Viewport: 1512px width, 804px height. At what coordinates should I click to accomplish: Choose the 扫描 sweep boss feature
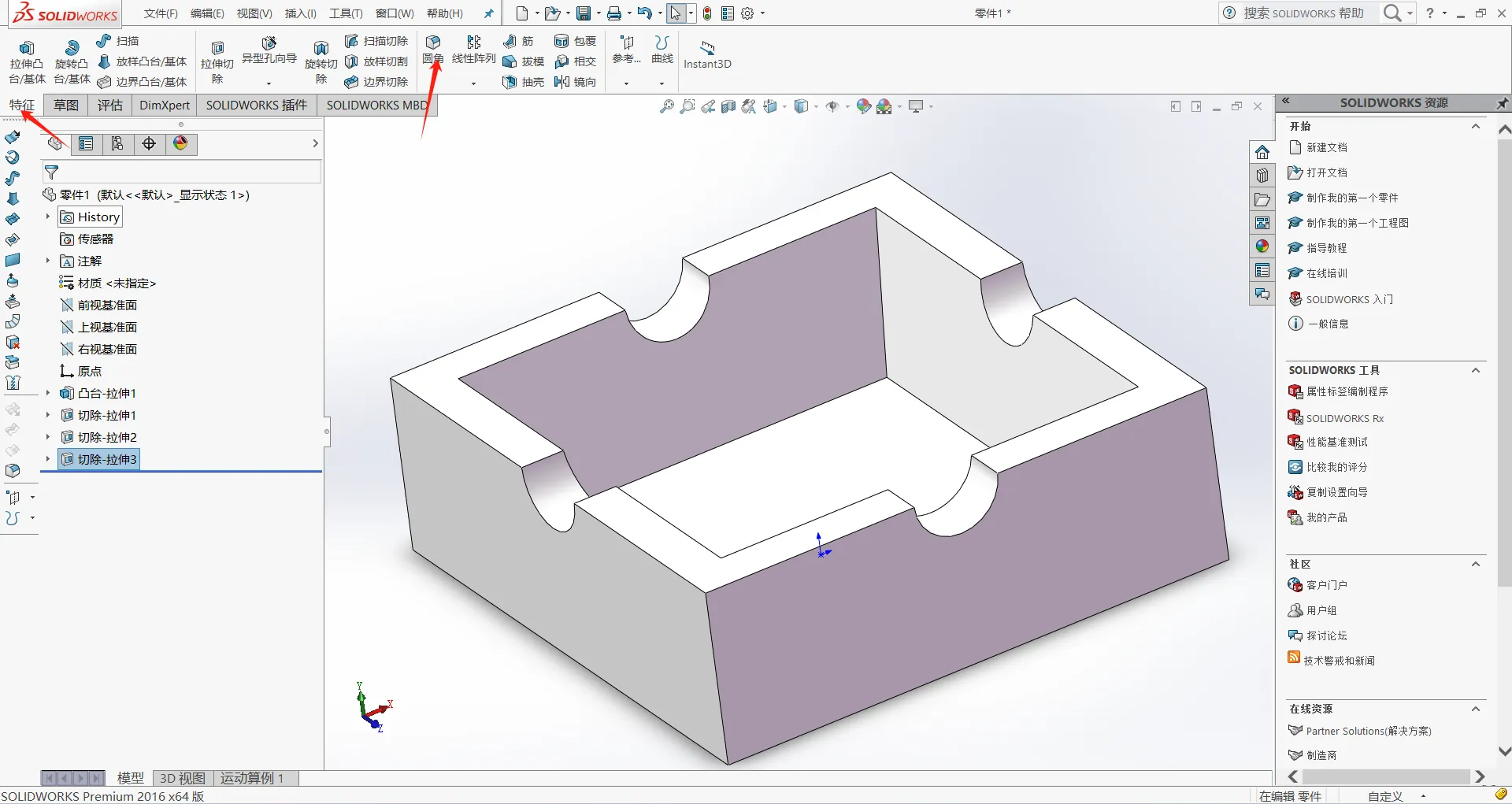[x=117, y=41]
